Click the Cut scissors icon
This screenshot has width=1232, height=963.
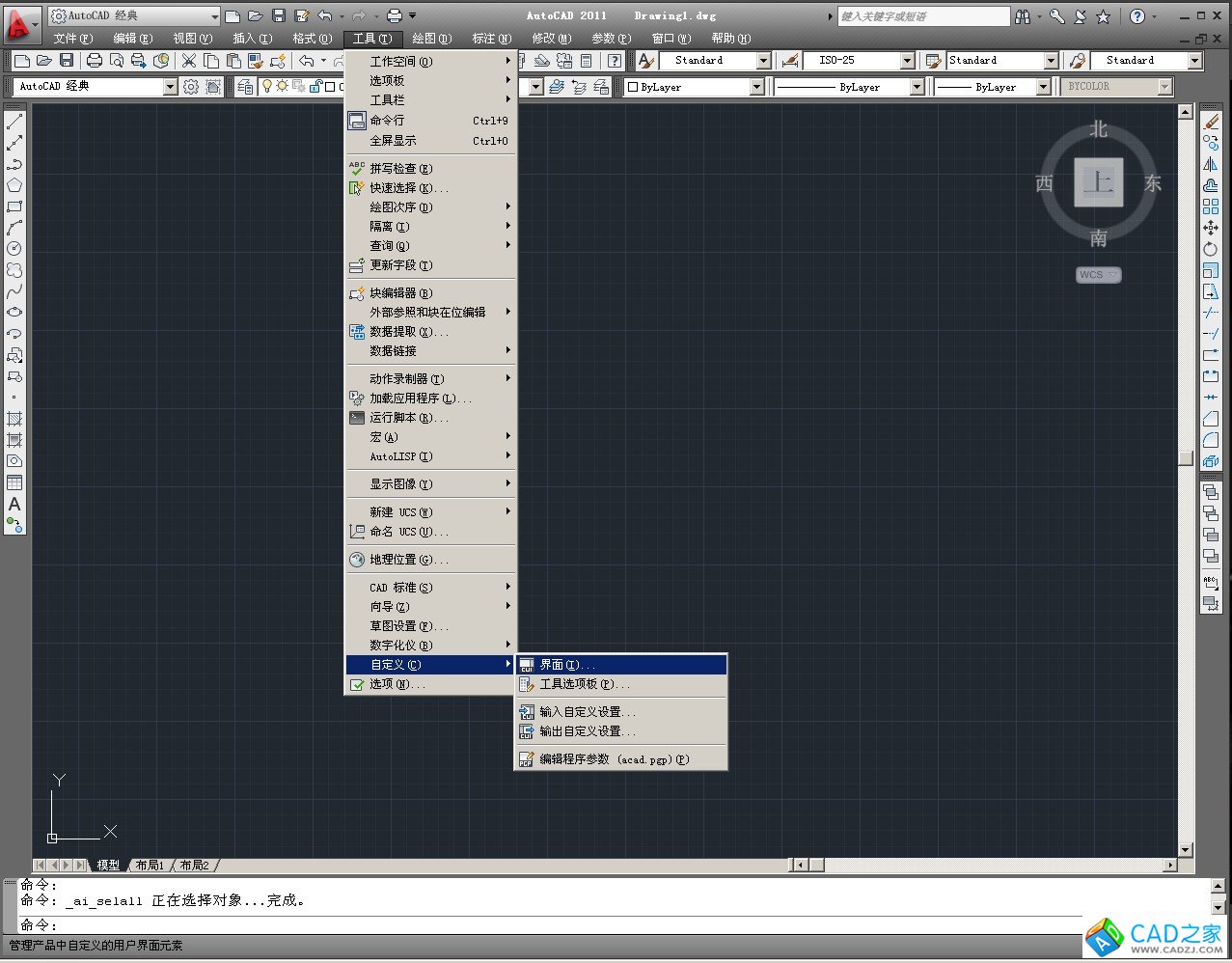pos(189,61)
